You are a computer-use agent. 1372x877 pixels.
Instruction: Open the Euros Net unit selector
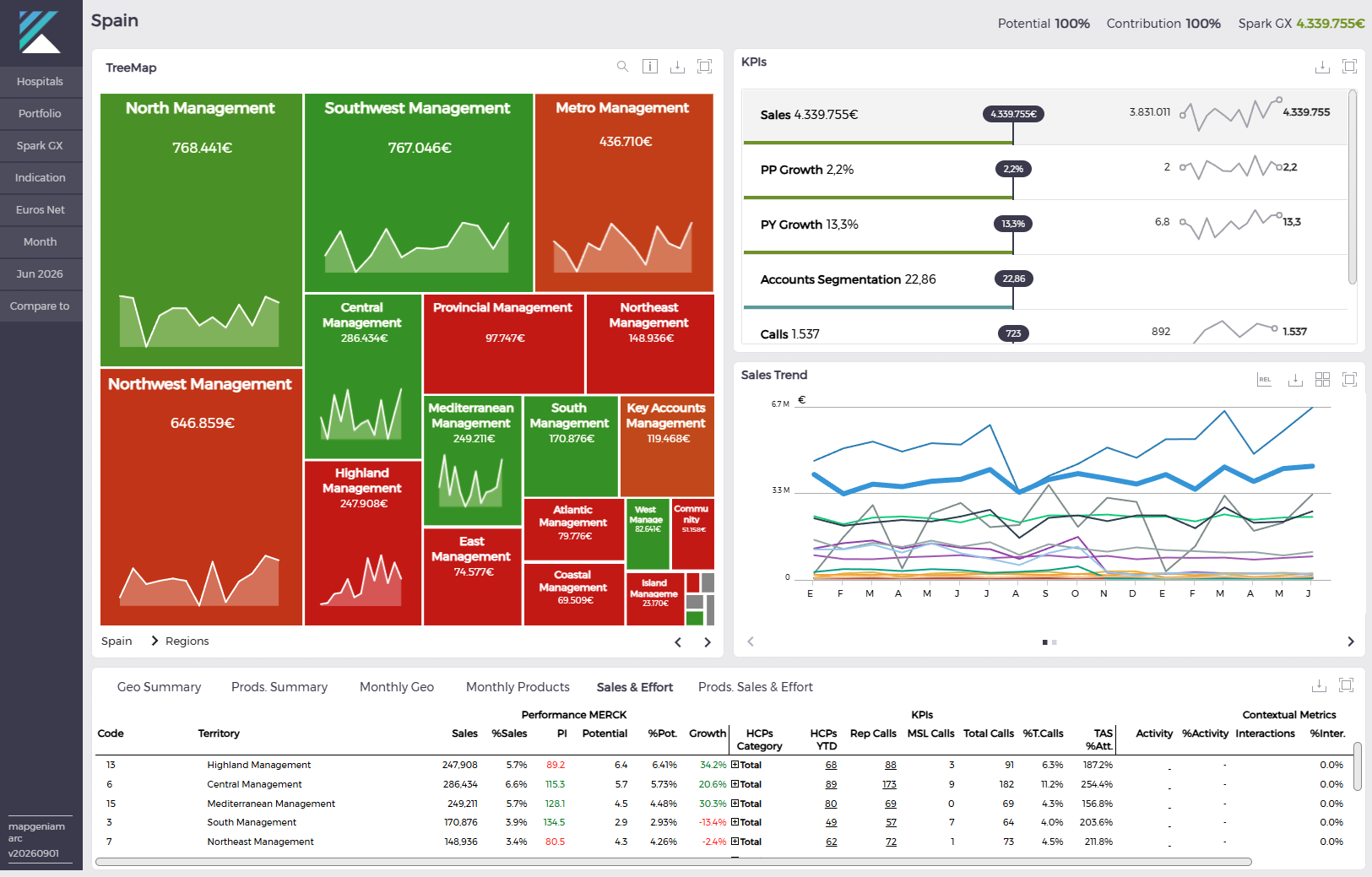pyautogui.click(x=41, y=210)
